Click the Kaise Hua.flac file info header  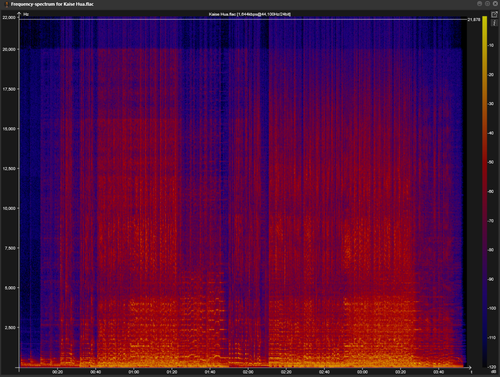click(250, 14)
